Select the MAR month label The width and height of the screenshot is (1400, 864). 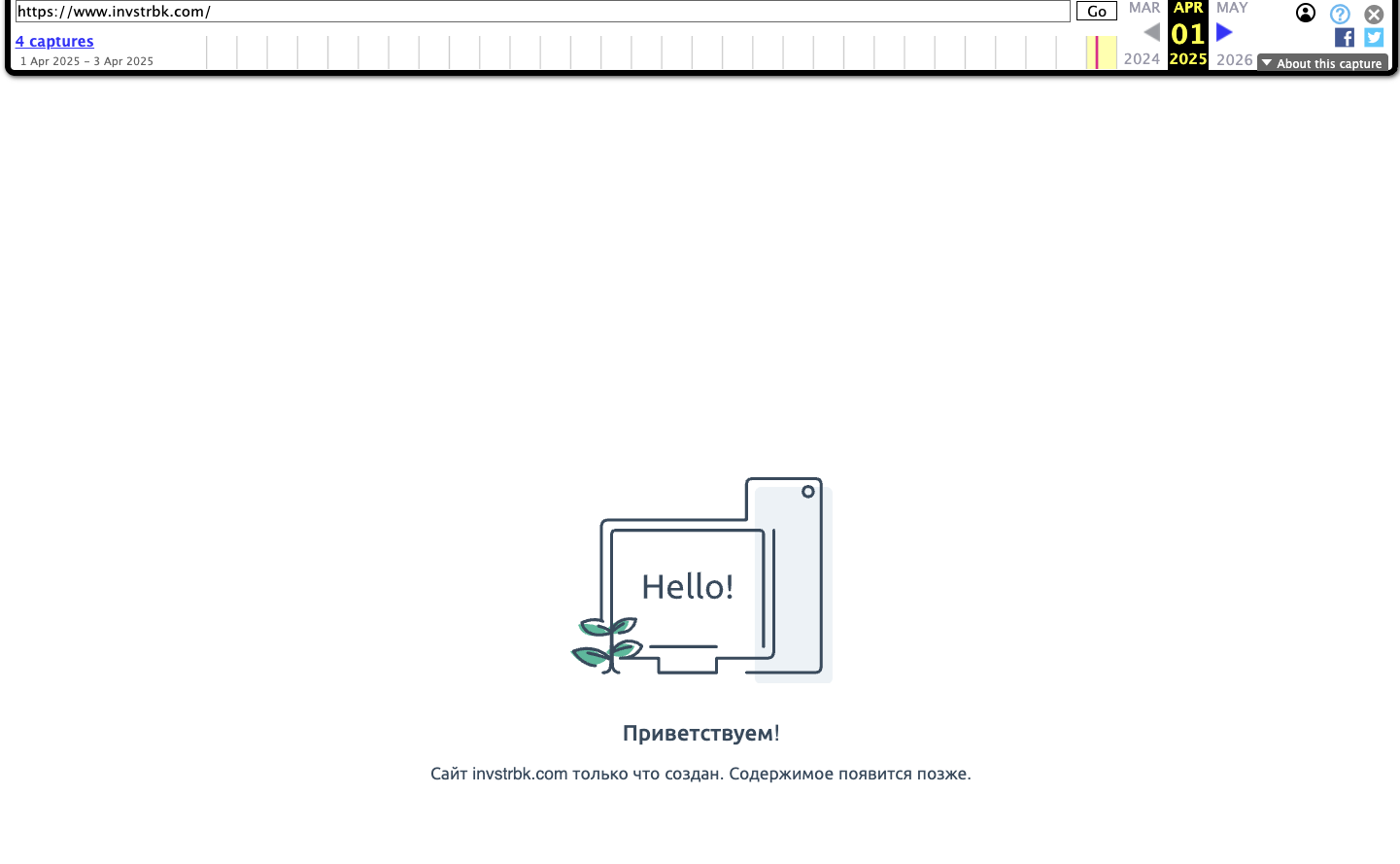click(1144, 8)
